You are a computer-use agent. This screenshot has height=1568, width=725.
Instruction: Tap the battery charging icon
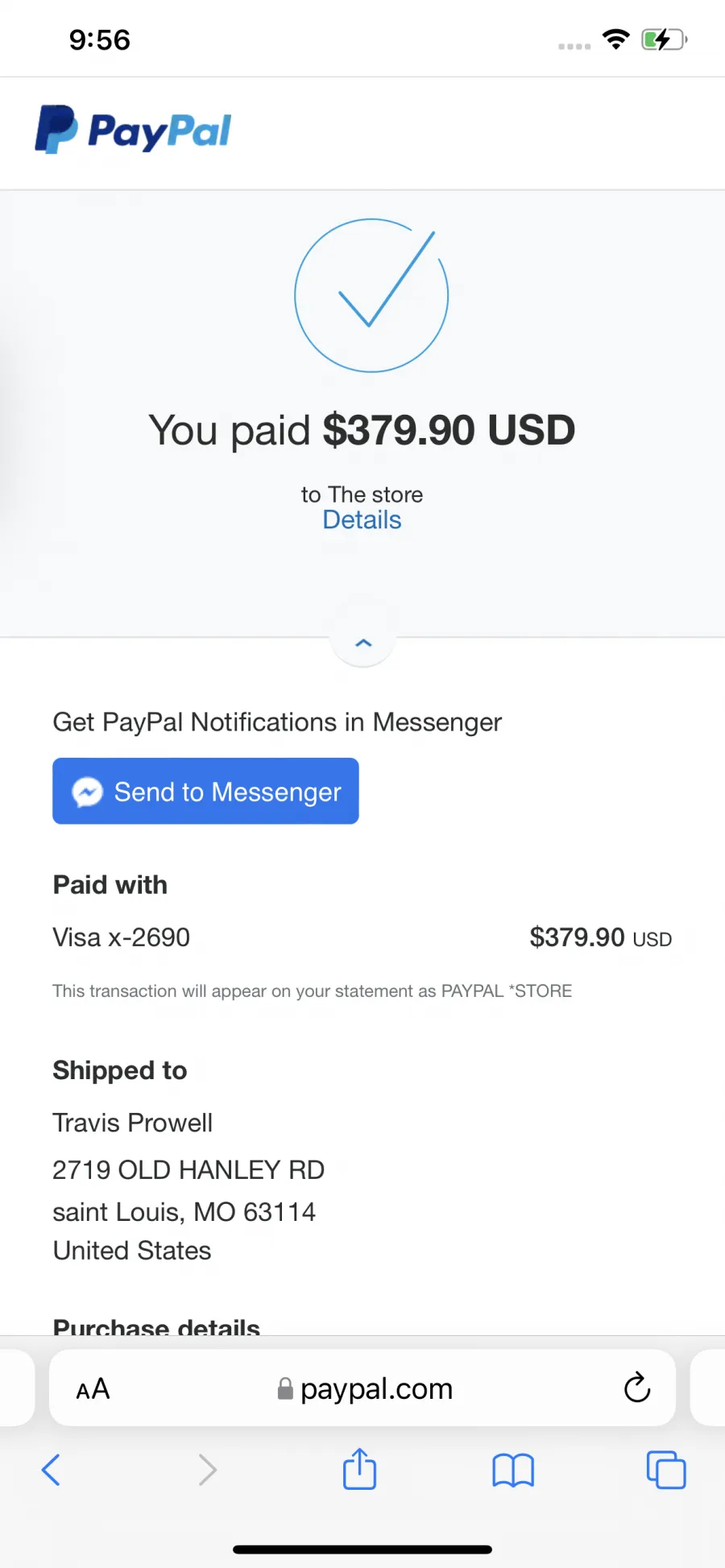(x=664, y=39)
